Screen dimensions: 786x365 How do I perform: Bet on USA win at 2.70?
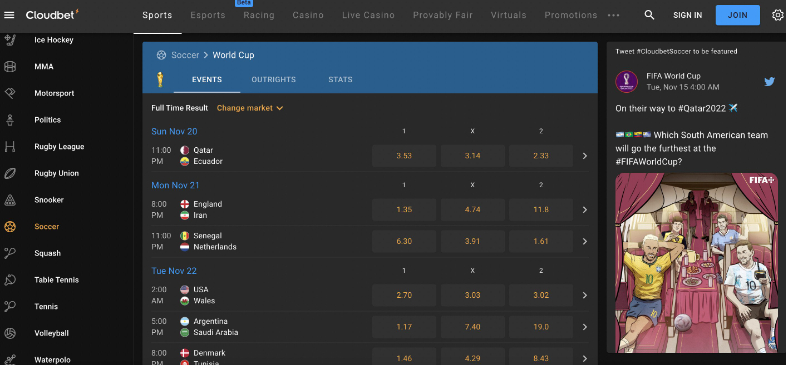point(404,295)
